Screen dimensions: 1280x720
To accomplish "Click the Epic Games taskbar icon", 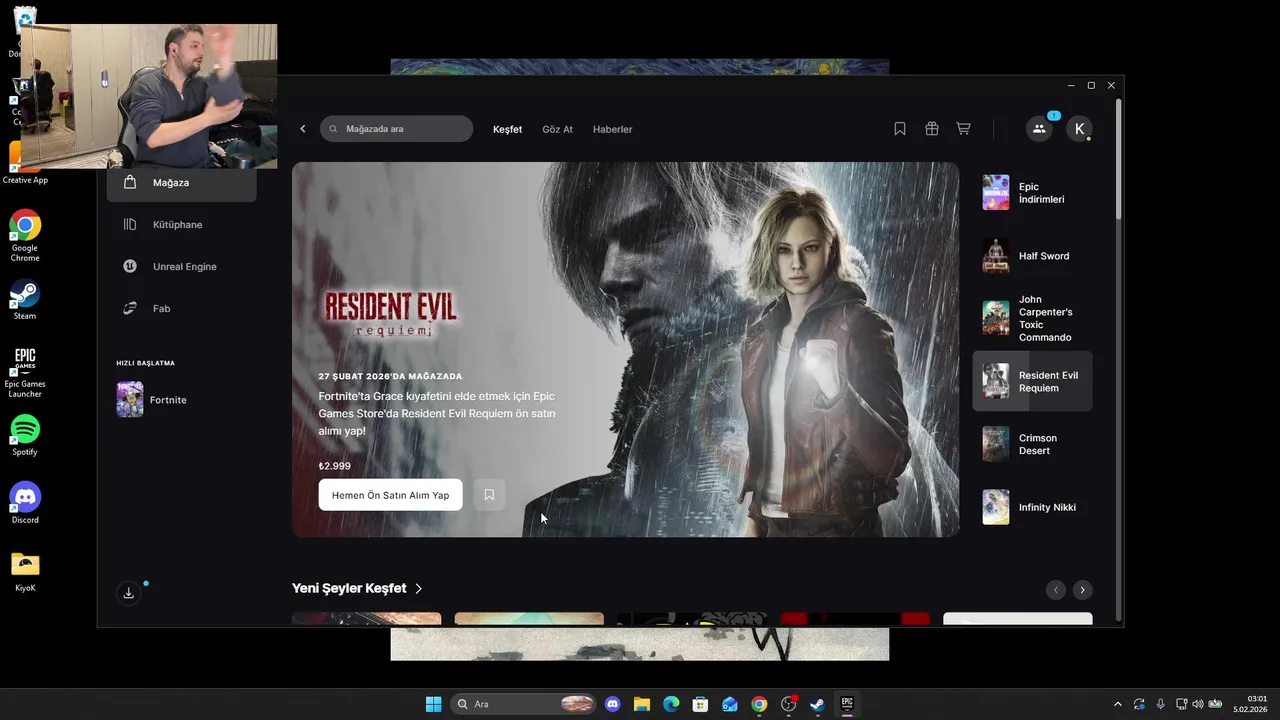I will (x=847, y=704).
